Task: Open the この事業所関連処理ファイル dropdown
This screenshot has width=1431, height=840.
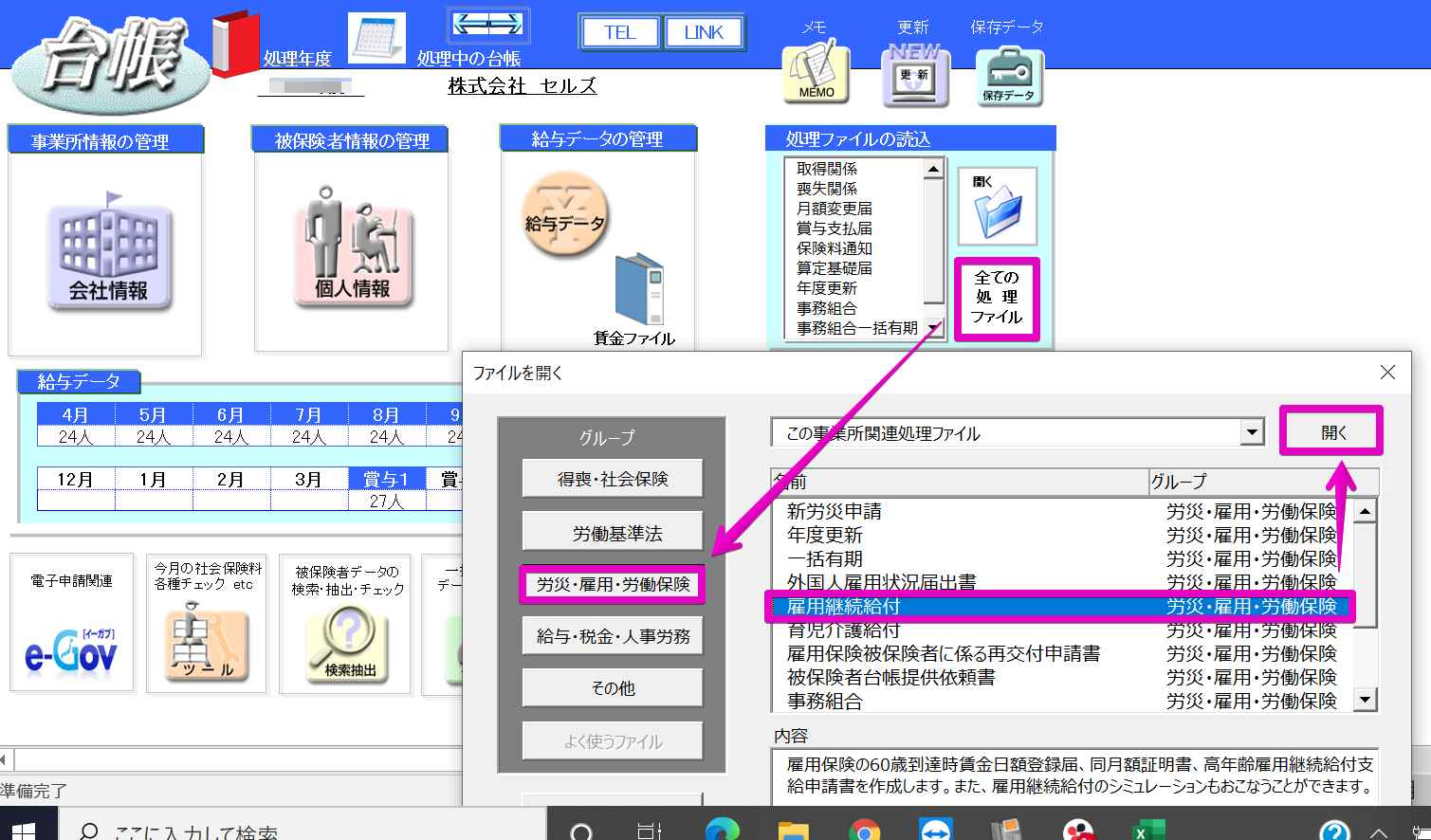Action: point(1253,432)
